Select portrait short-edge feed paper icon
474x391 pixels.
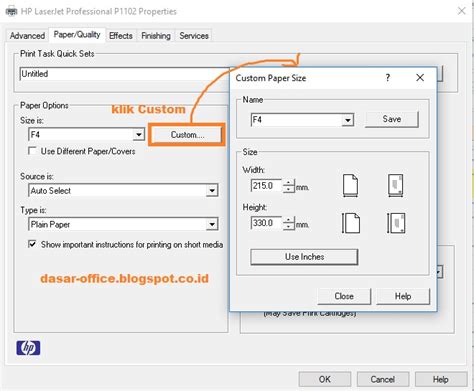coord(350,185)
